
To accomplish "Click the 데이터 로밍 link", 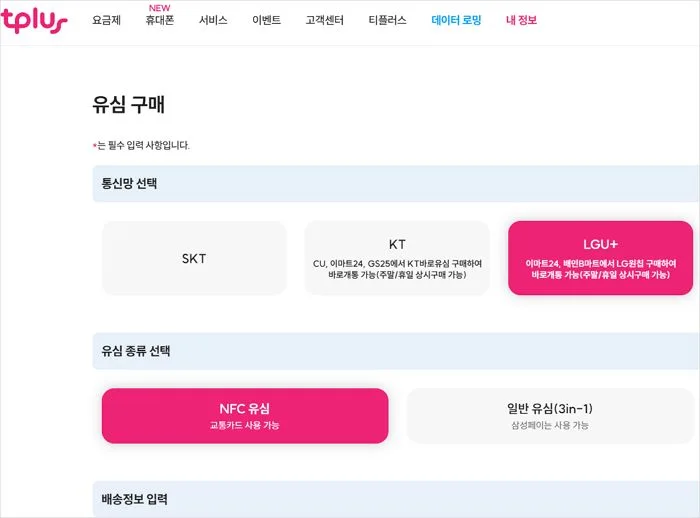I will point(456,20).
